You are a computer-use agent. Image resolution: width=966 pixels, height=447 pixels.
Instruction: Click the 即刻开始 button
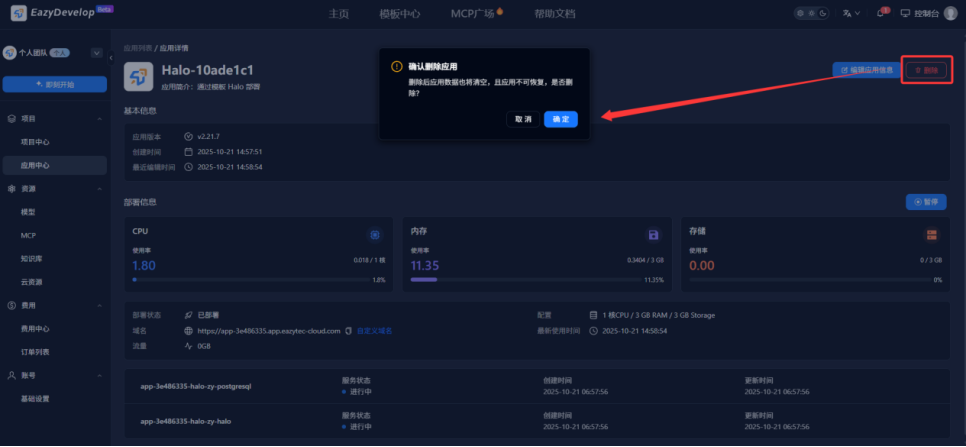[55, 84]
